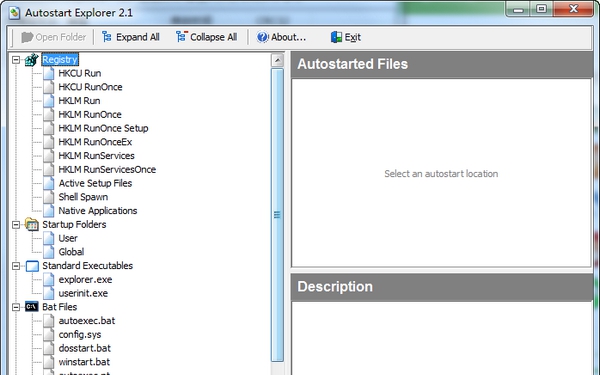Viewport: 600px width, 375px height.
Task: Select HKLM RunServicesOnce entry
Action: (x=107, y=170)
